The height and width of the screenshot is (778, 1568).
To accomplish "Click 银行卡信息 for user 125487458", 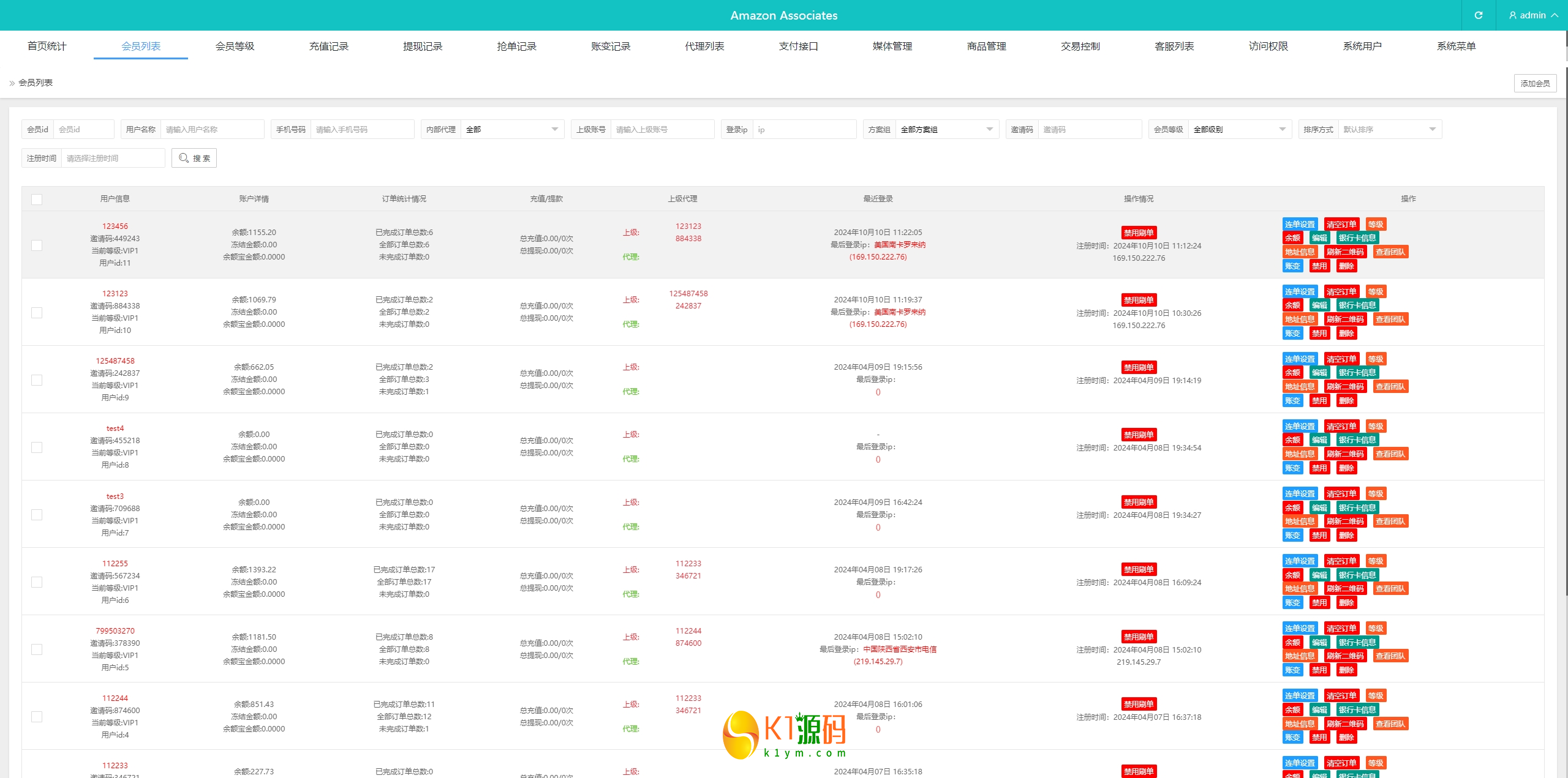I will click(1357, 373).
